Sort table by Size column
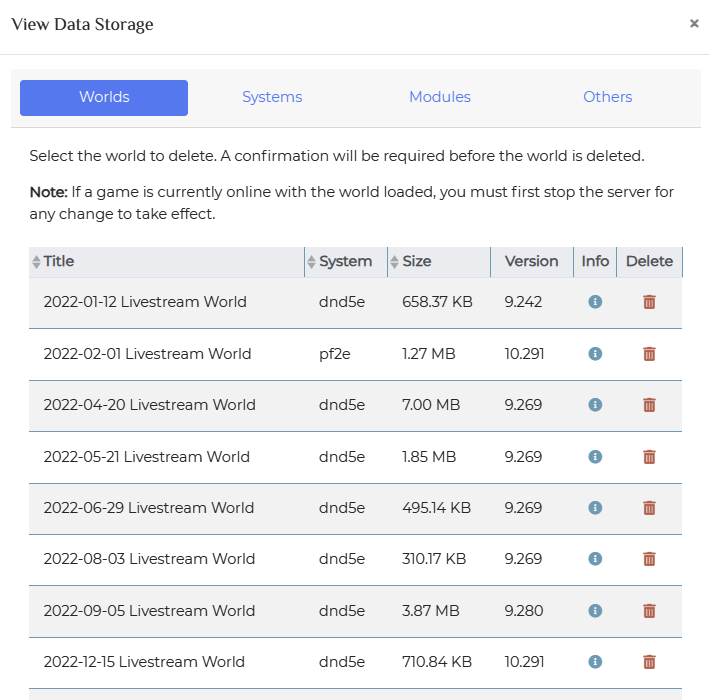The height and width of the screenshot is (700, 709). (416, 262)
